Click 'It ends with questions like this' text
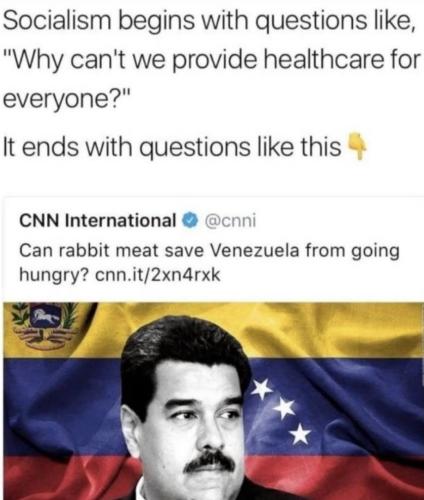This screenshot has width=424, height=500. click(x=172, y=147)
